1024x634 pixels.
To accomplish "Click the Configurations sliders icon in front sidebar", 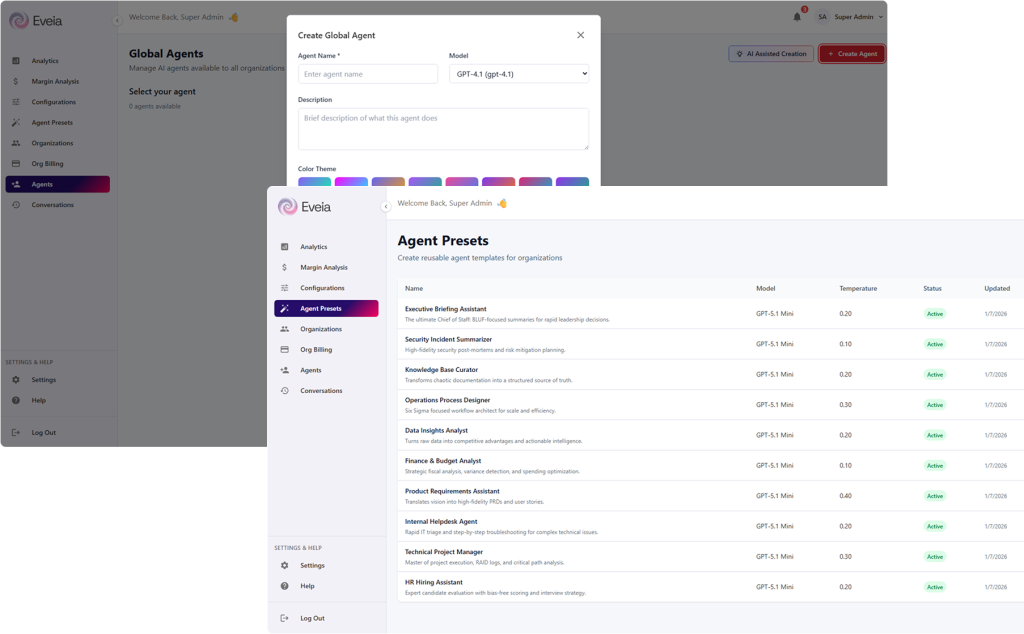I will point(285,288).
